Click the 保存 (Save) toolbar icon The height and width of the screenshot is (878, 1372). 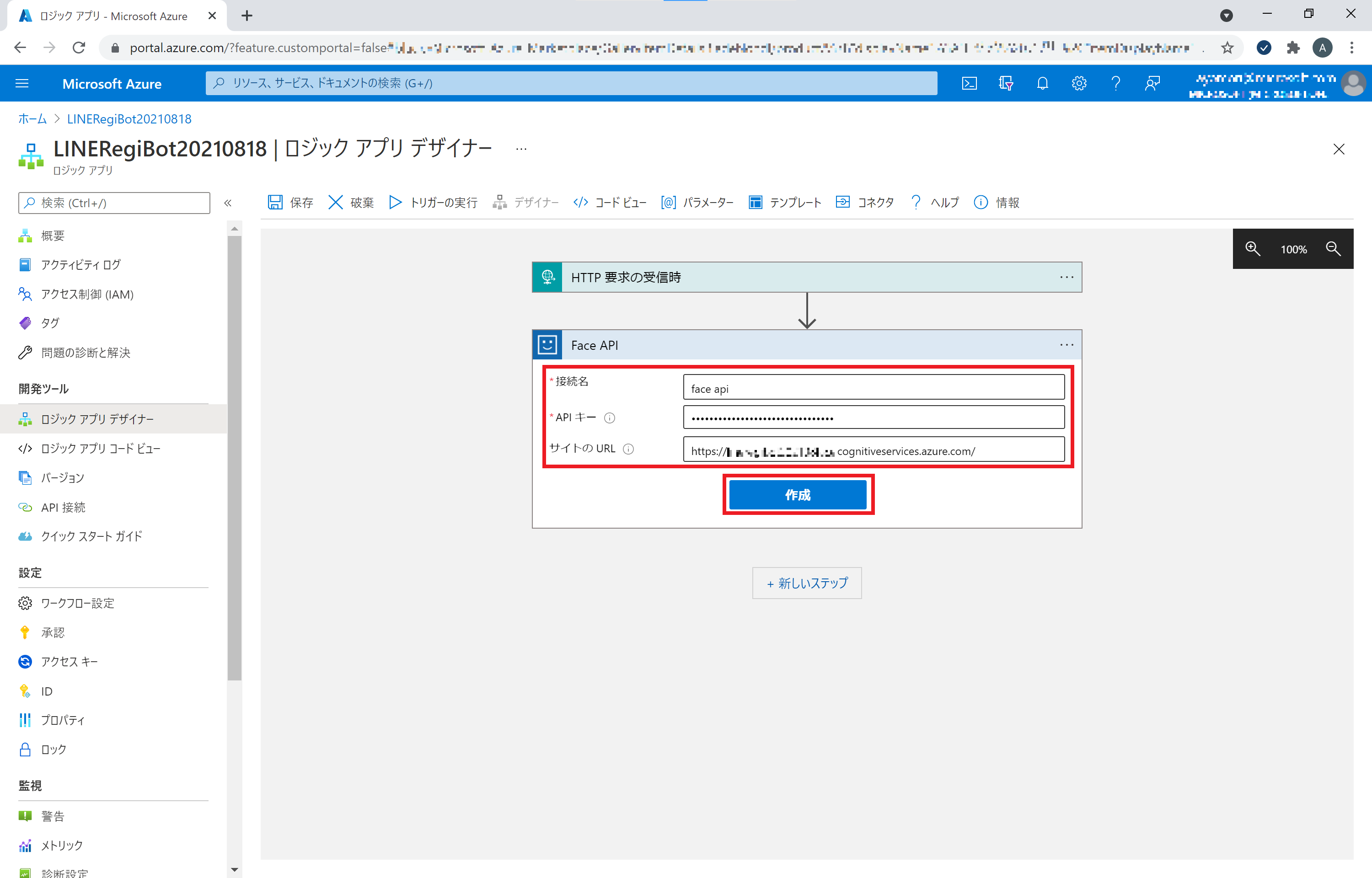coord(276,203)
